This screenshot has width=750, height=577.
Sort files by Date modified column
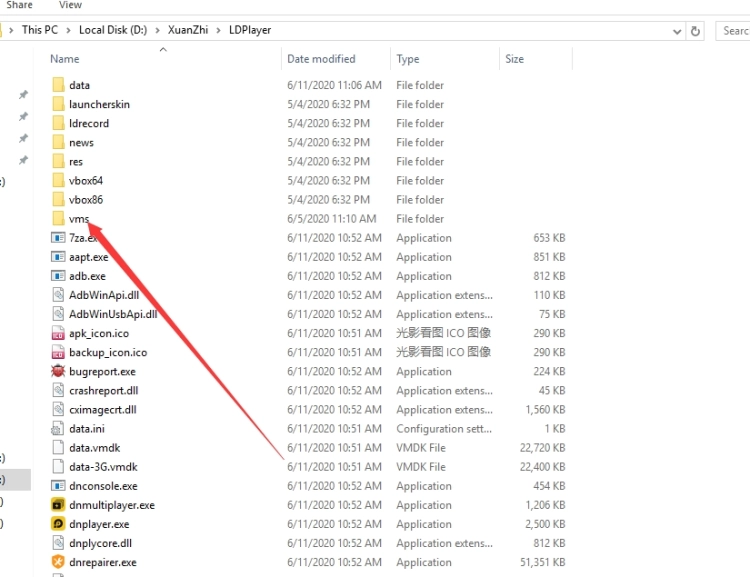[321, 59]
